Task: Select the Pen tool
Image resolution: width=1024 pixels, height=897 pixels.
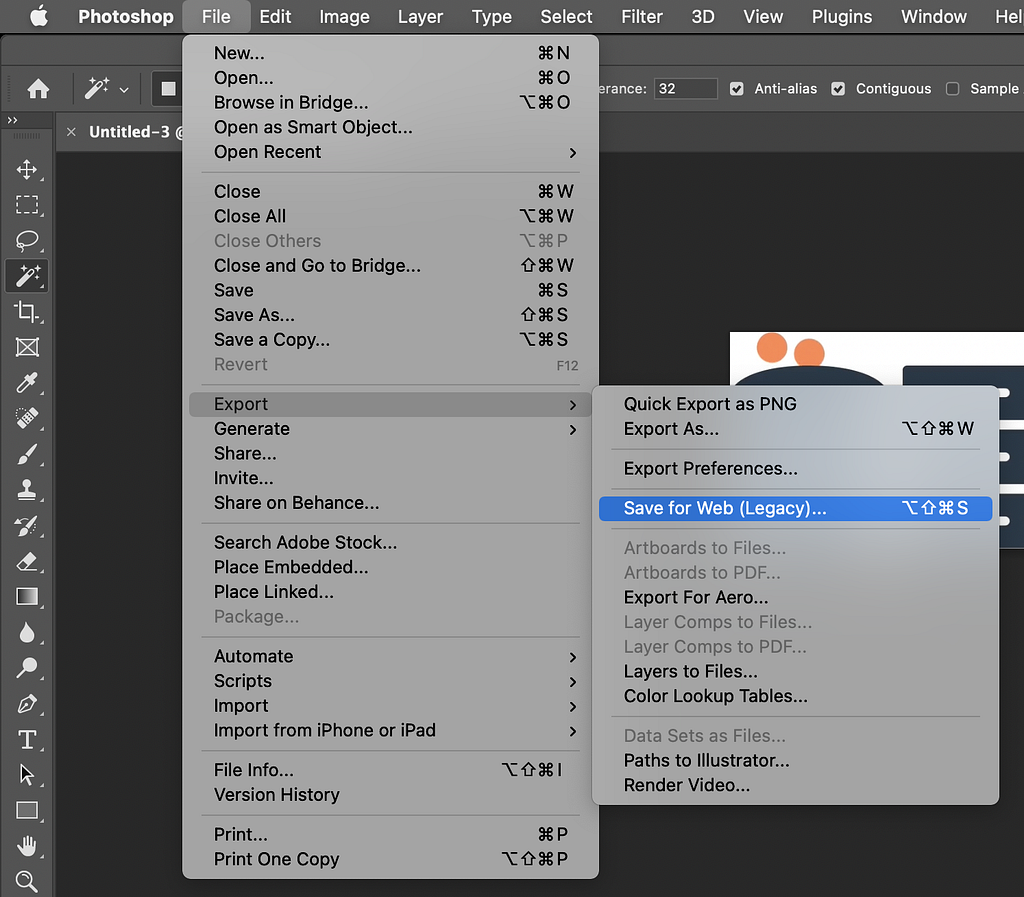Action: [x=27, y=704]
